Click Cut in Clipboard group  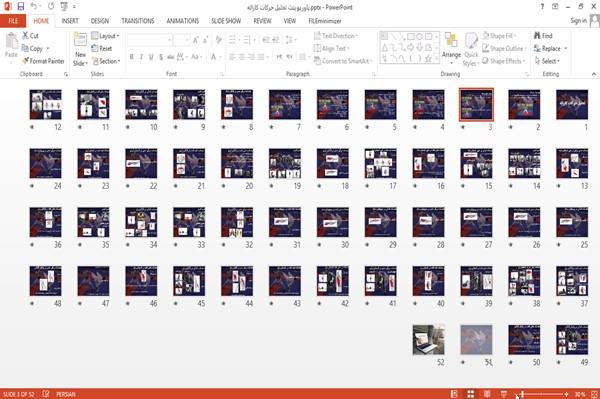point(30,36)
